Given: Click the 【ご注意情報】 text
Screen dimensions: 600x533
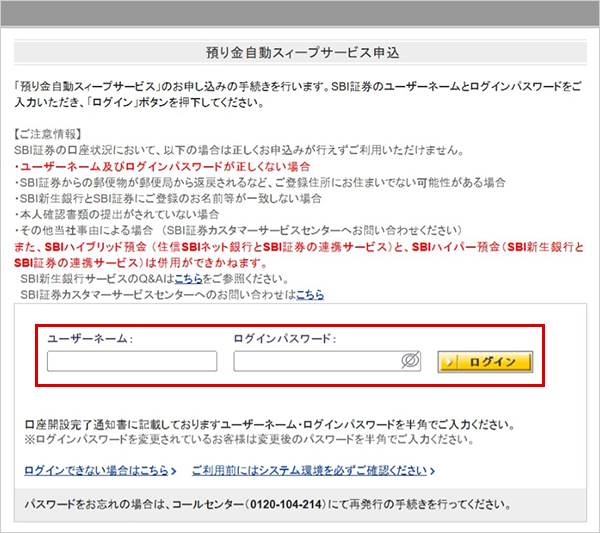Looking at the screenshot, I should tap(48, 134).
